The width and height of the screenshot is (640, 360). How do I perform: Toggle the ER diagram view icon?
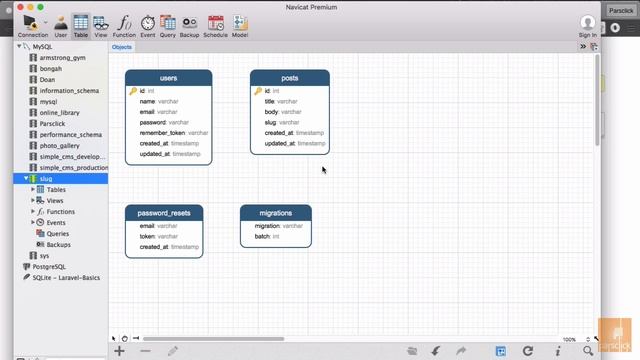pos(500,351)
